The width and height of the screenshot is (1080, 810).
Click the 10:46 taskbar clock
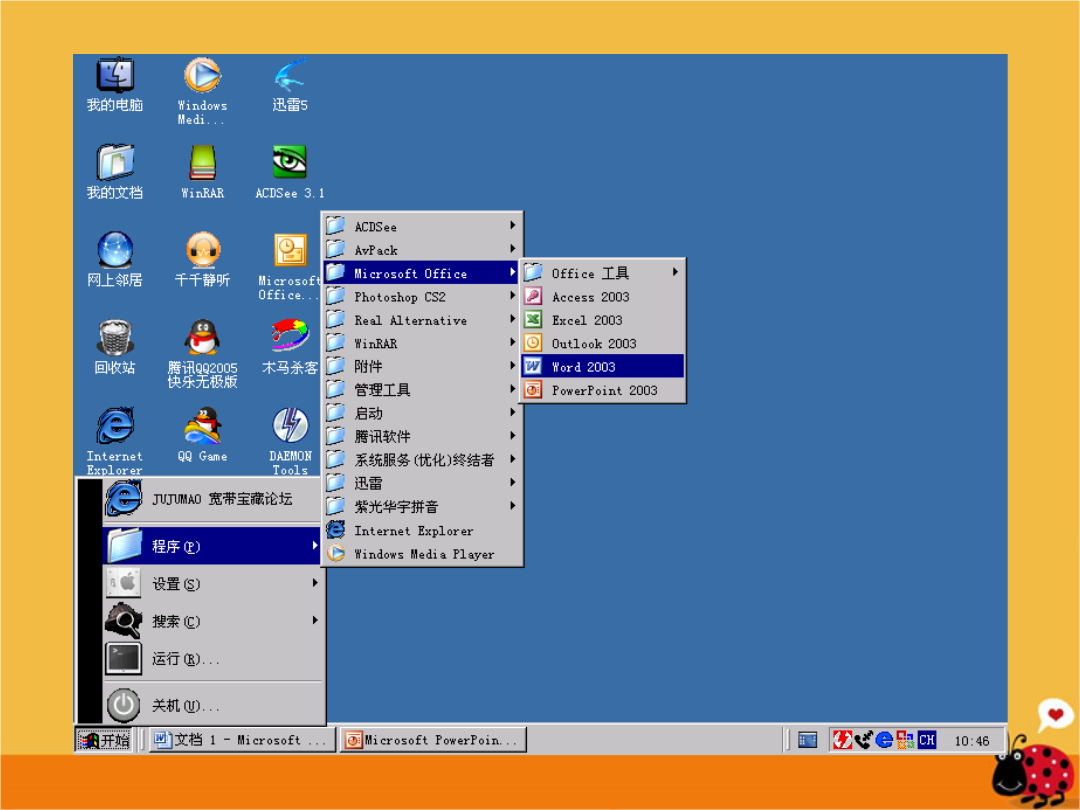971,741
